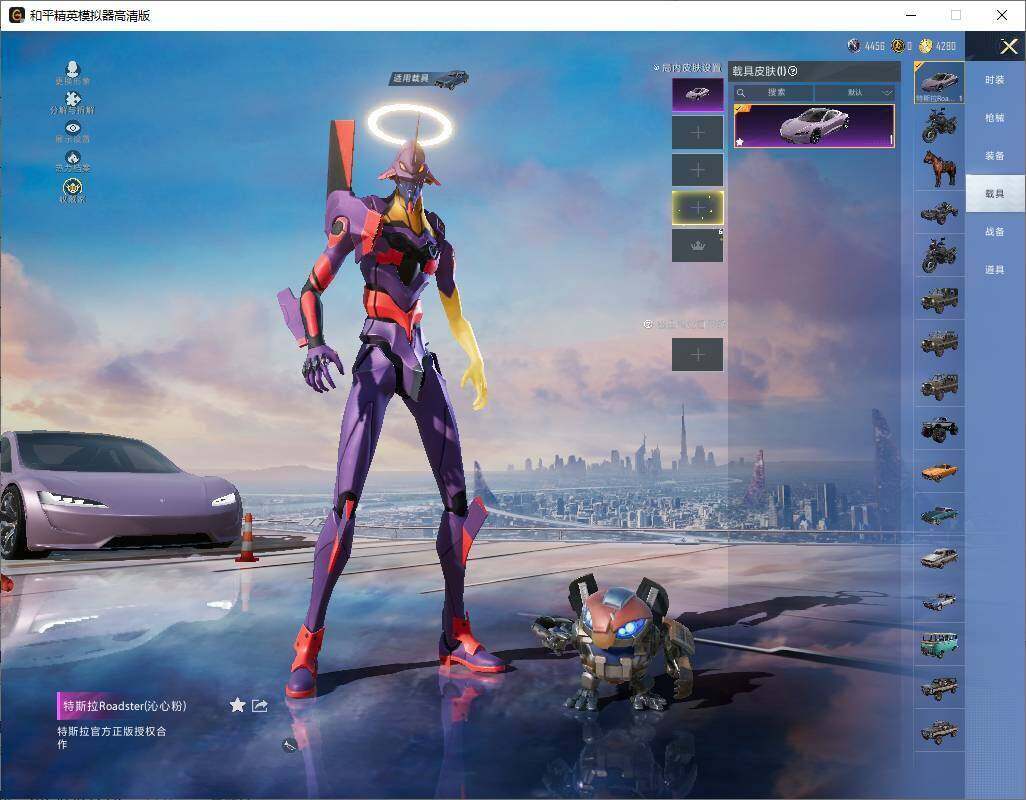Favorite the Tesla Roadster with star icon
1026x800 pixels.
click(238, 704)
